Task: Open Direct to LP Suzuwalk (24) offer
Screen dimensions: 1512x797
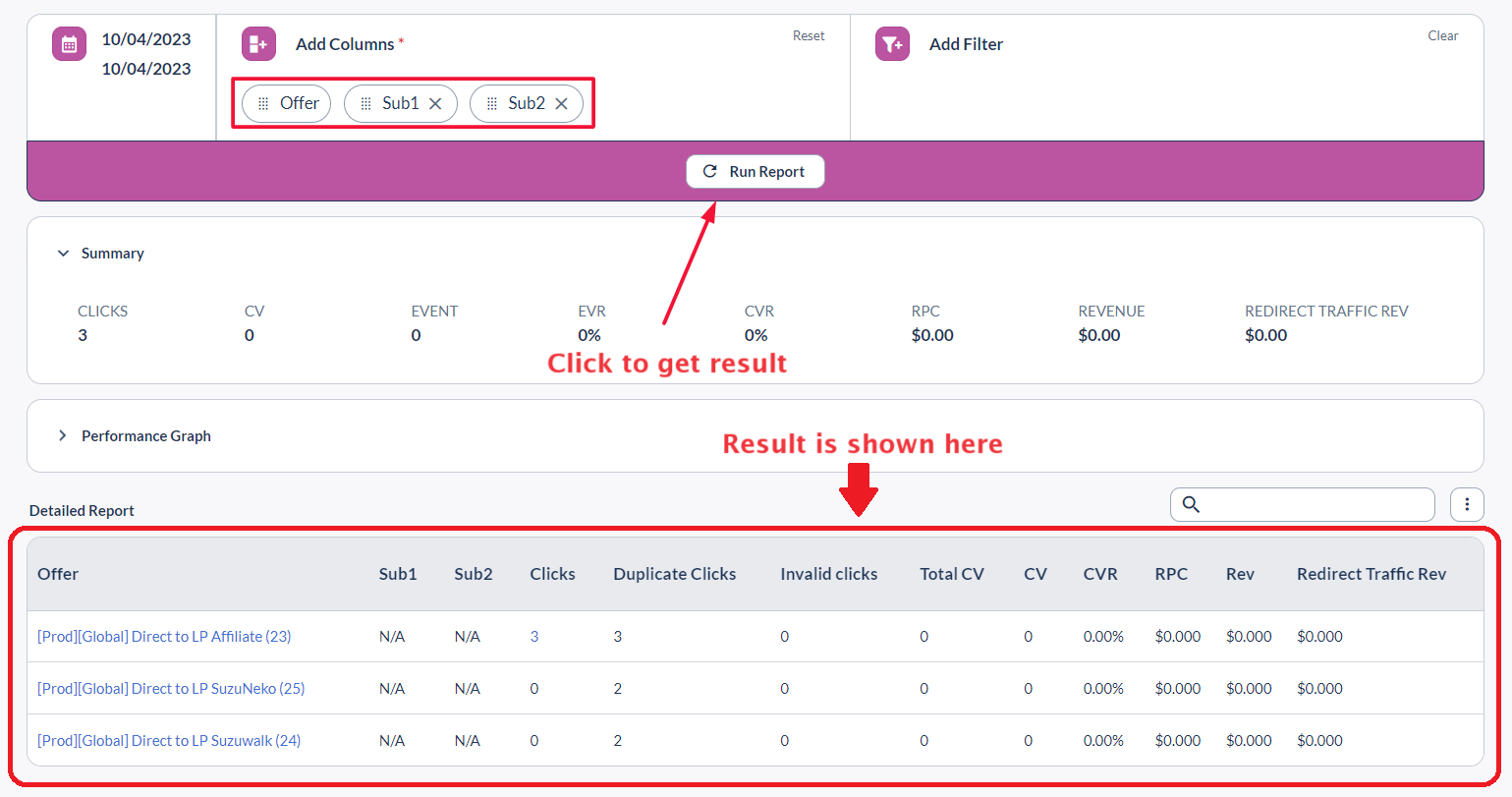Action: click(x=169, y=741)
